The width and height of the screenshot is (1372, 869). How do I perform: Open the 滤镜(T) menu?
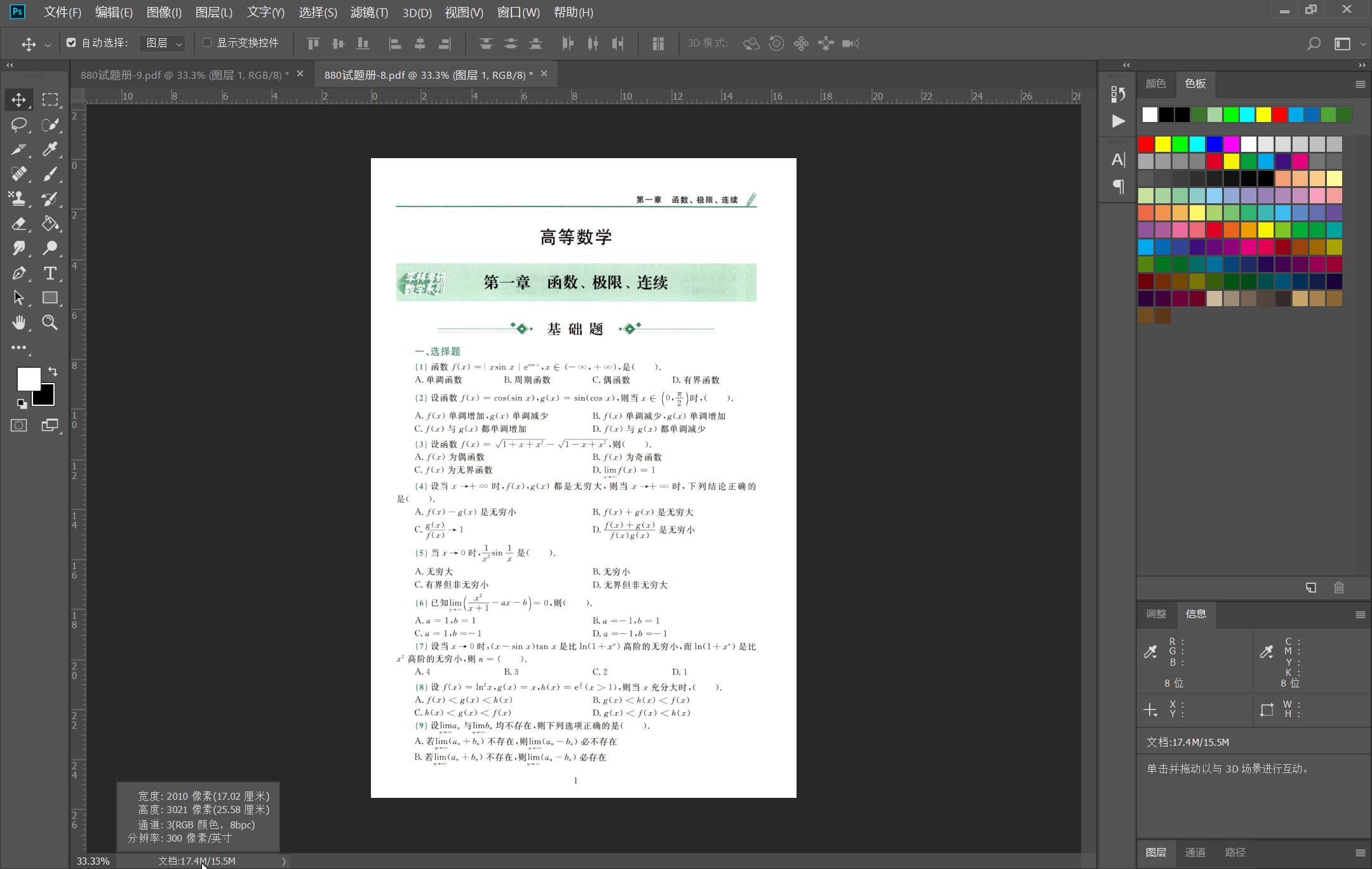click(x=369, y=12)
